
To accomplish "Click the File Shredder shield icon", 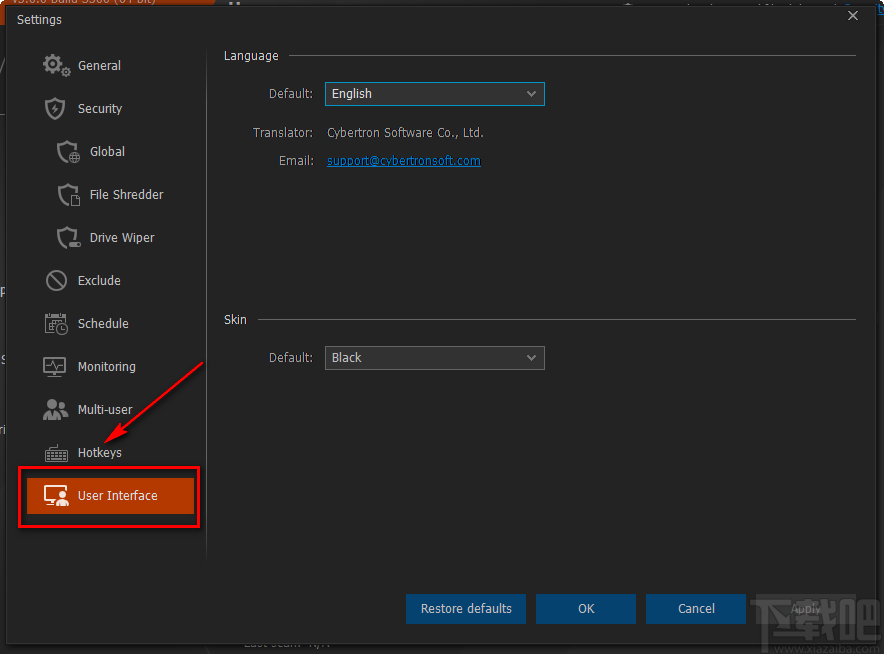I will (68, 195).
